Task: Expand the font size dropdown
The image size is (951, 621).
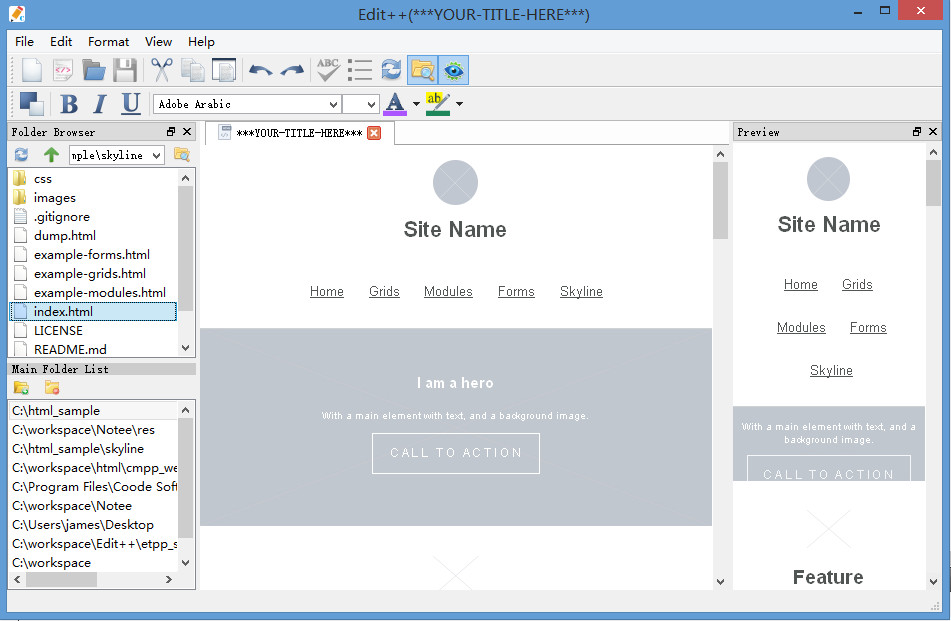Action: [x=361, y=104]
